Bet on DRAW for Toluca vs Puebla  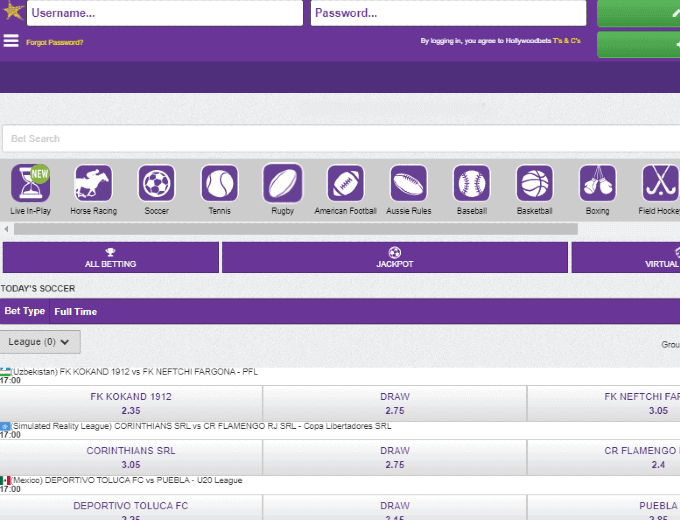point(395,507)
